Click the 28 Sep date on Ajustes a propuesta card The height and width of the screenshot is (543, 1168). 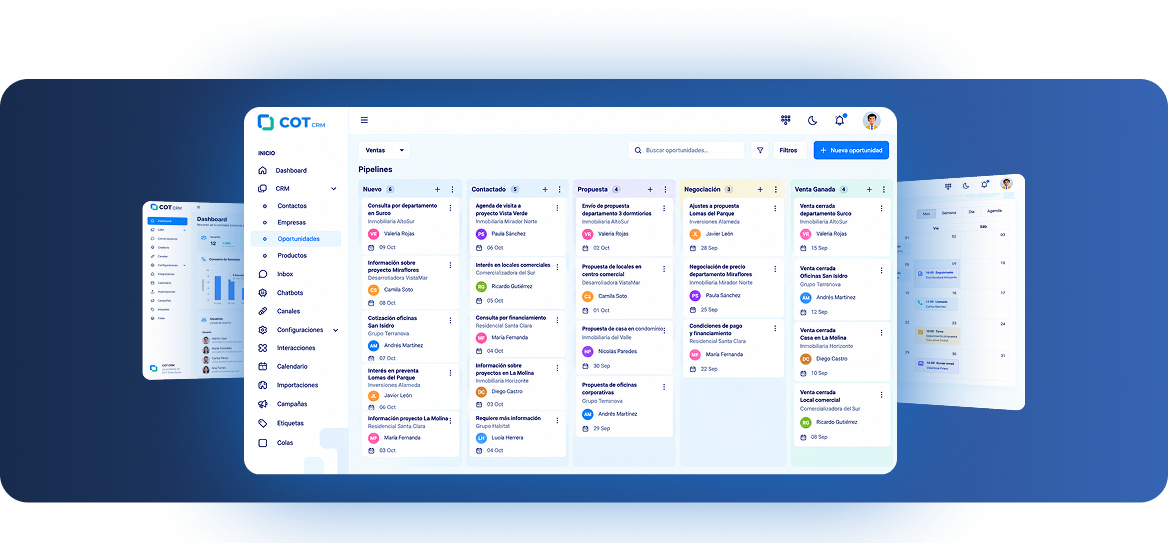[708, 248]
